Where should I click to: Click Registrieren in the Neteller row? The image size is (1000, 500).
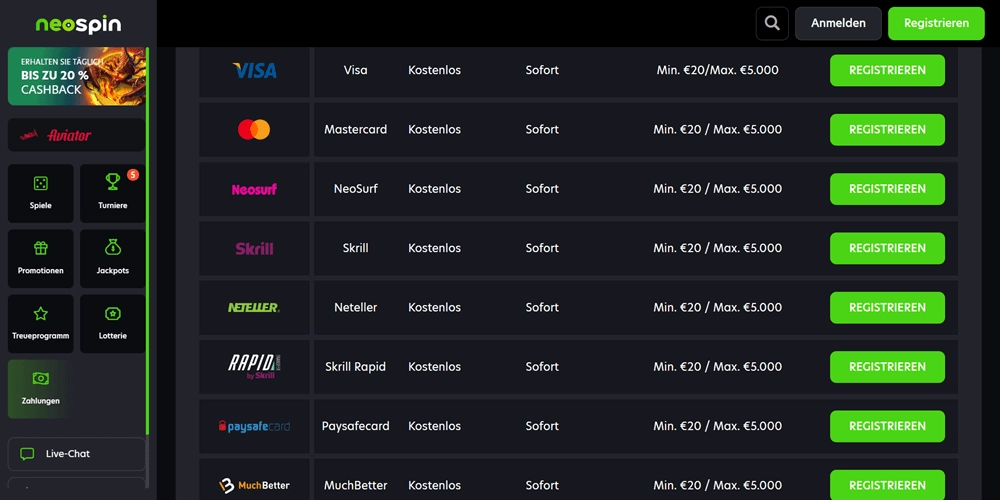(887, 307)
